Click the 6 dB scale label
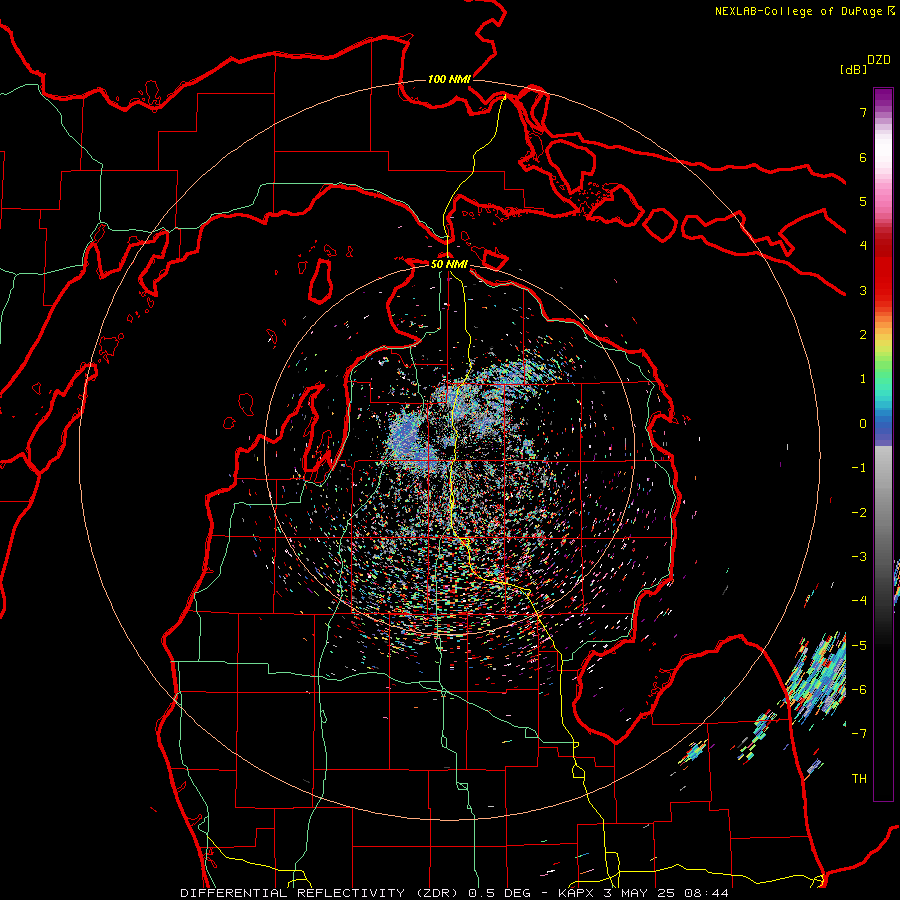Viewport: 900px width, 900px height. (x=863, y=157)
